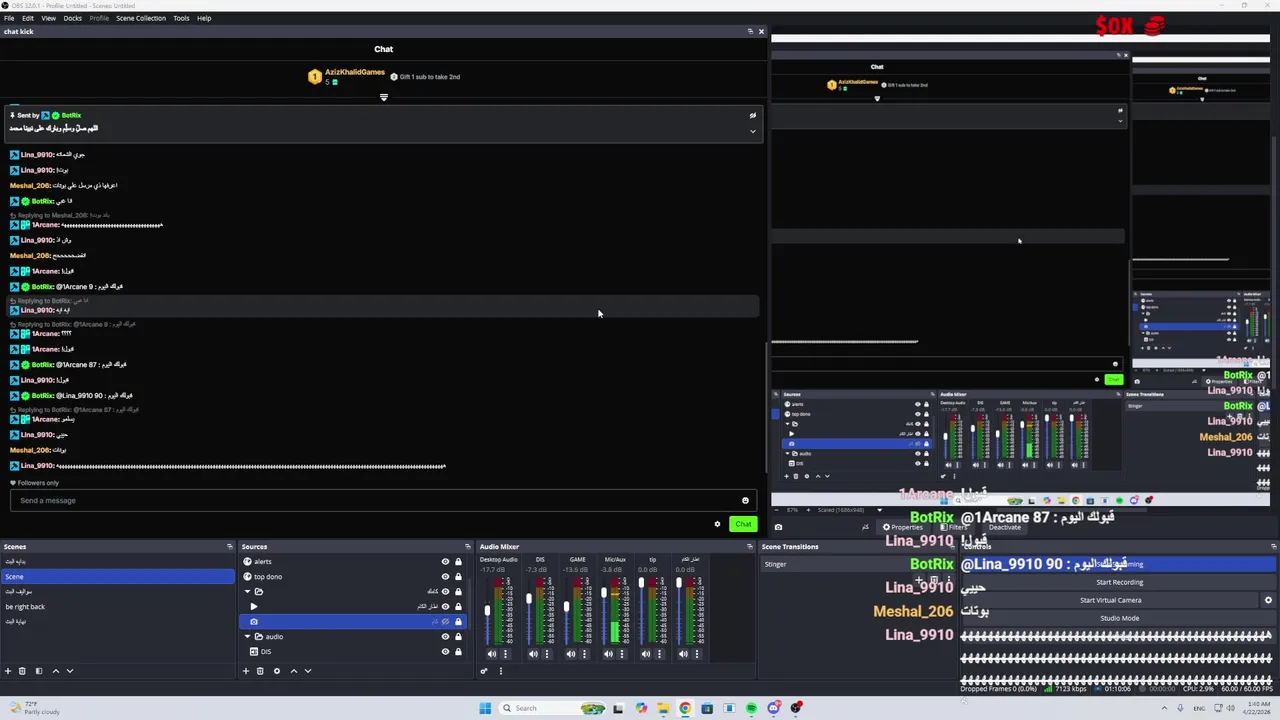Open advanced audio properties gear
The image size is (1280, 720).
(x=484, y=671)
